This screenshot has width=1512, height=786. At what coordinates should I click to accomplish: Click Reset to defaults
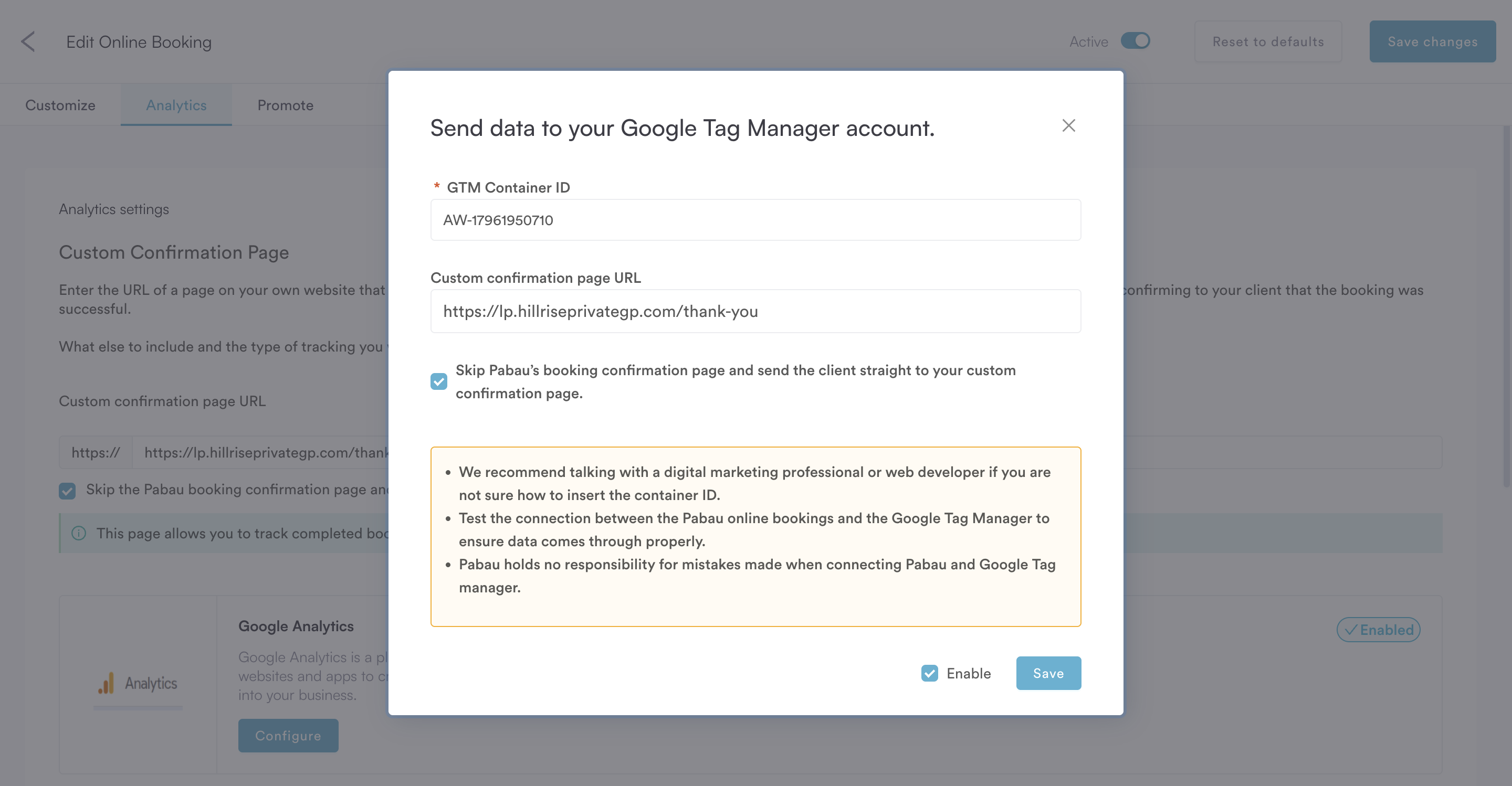click(1268, 41)
